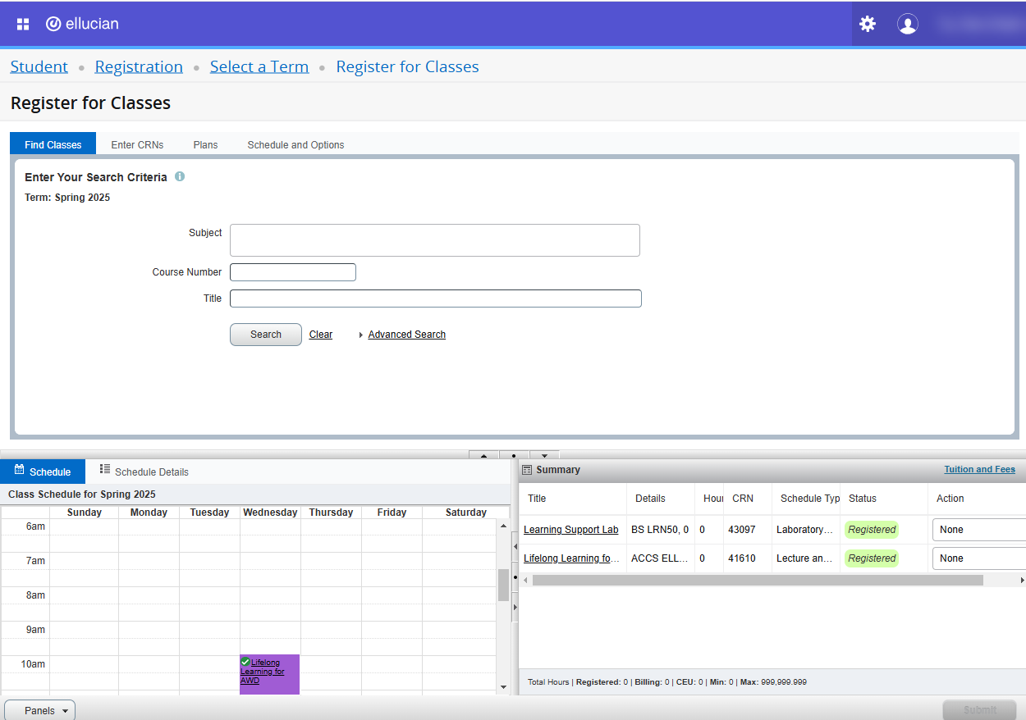1026x720 pixels.
Task: Open Action dropdown for Lifelong Learning course
Action: (978, 559)
